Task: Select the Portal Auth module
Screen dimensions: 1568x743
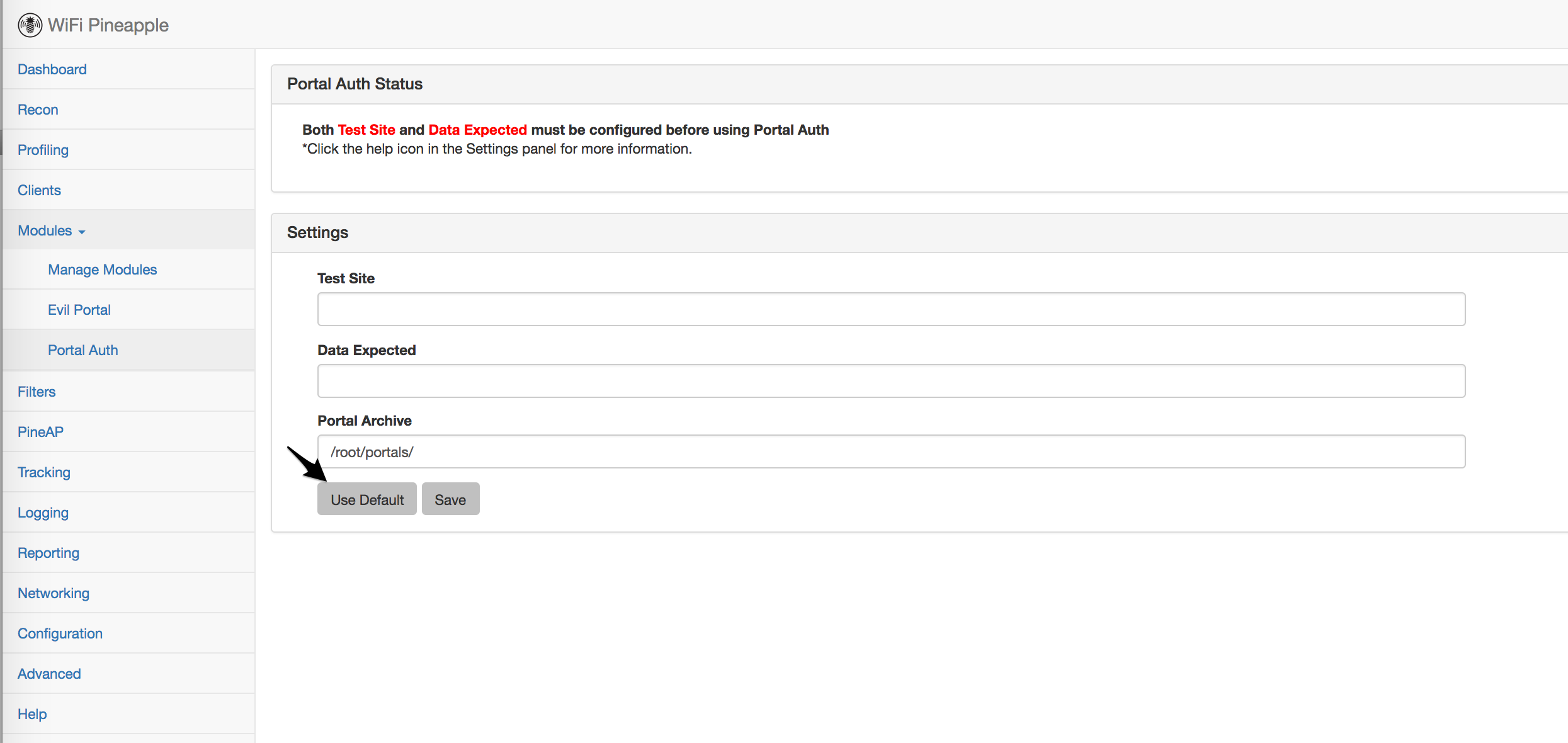Action: (x=83, y=350)
